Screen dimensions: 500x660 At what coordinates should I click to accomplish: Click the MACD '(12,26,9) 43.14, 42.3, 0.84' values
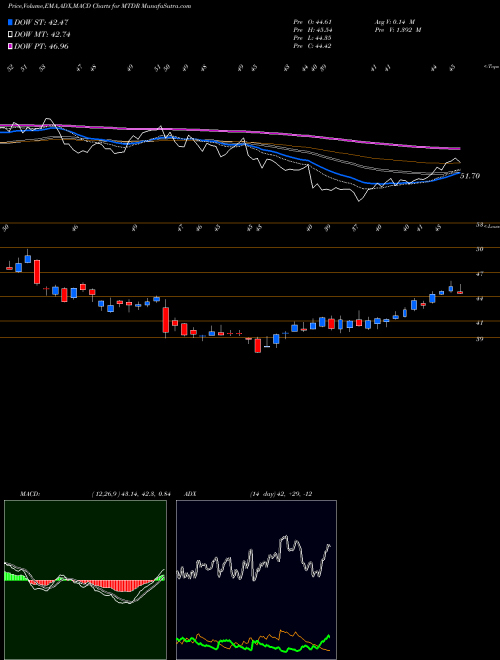[x=131, y=494]
